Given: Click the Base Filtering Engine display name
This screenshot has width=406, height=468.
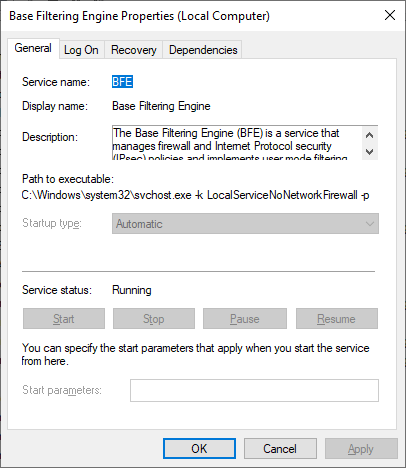Looking at the screenshot, I should pos(161,106).
